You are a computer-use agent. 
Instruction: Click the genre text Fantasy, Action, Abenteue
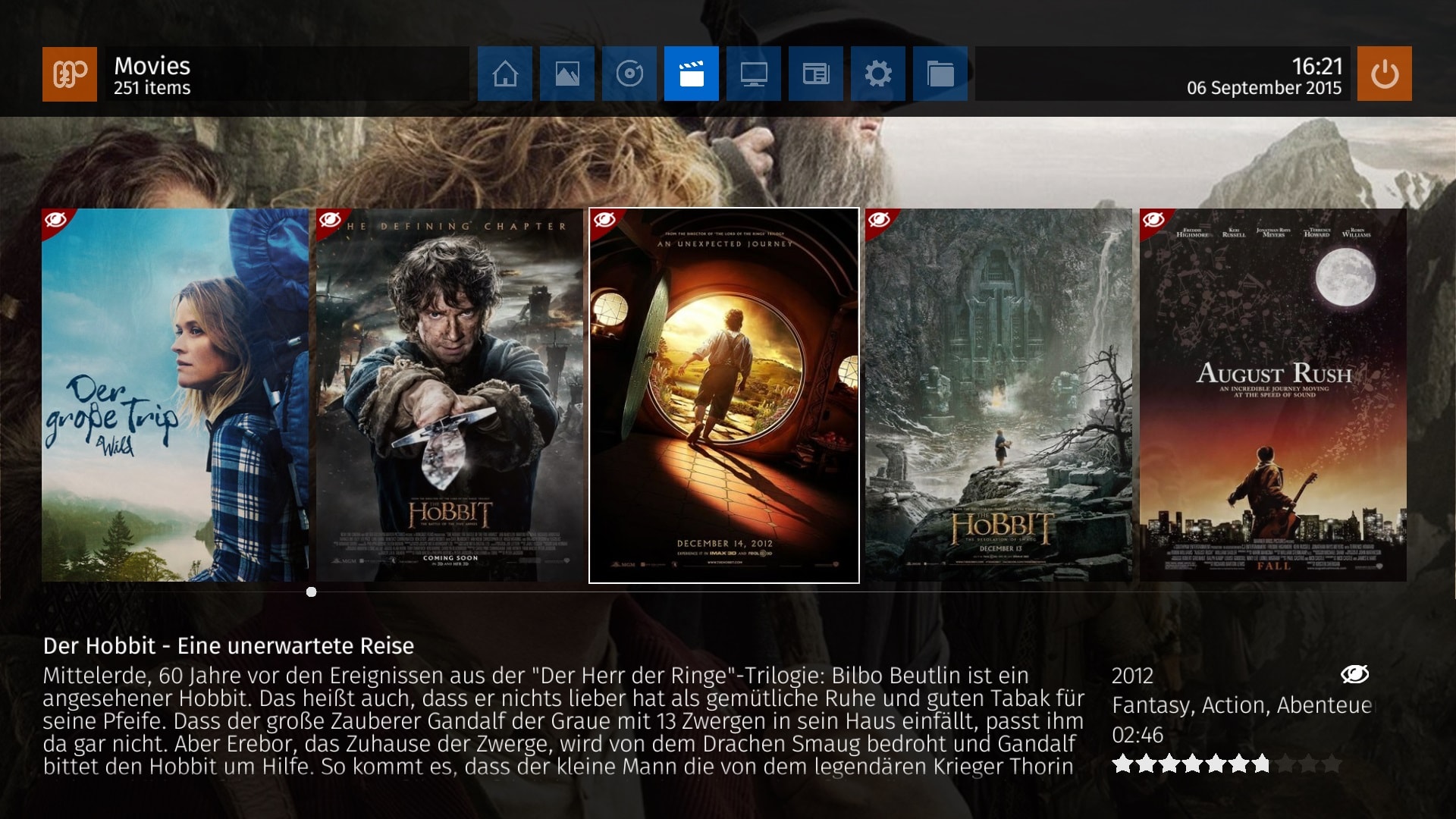click(x=1242, y=705)
